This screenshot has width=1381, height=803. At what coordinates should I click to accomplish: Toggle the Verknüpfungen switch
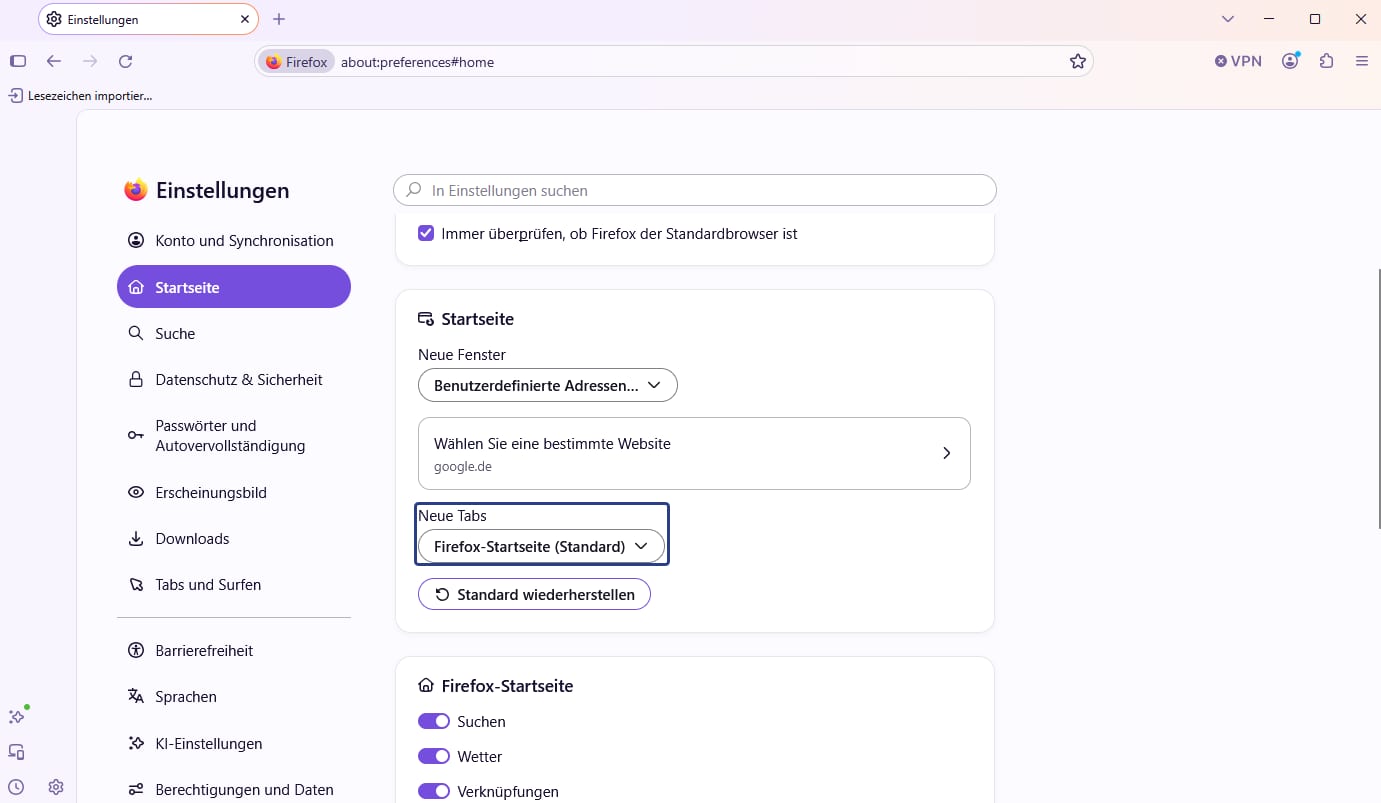click(x=434, y=791)
